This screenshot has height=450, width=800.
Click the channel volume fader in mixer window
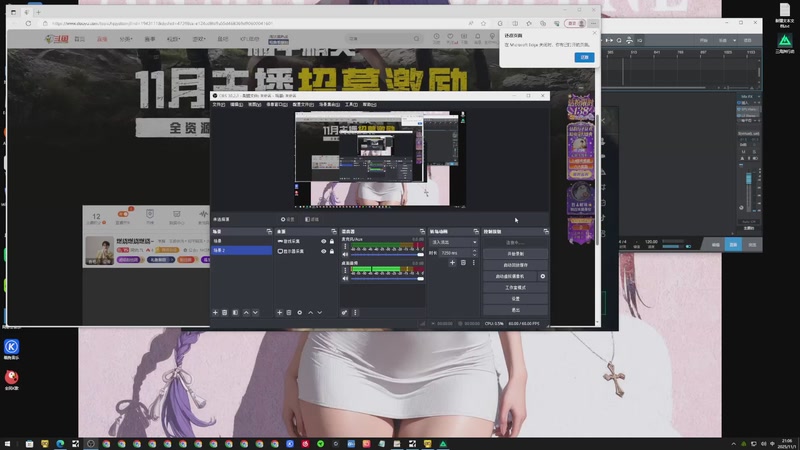(749, 179)
